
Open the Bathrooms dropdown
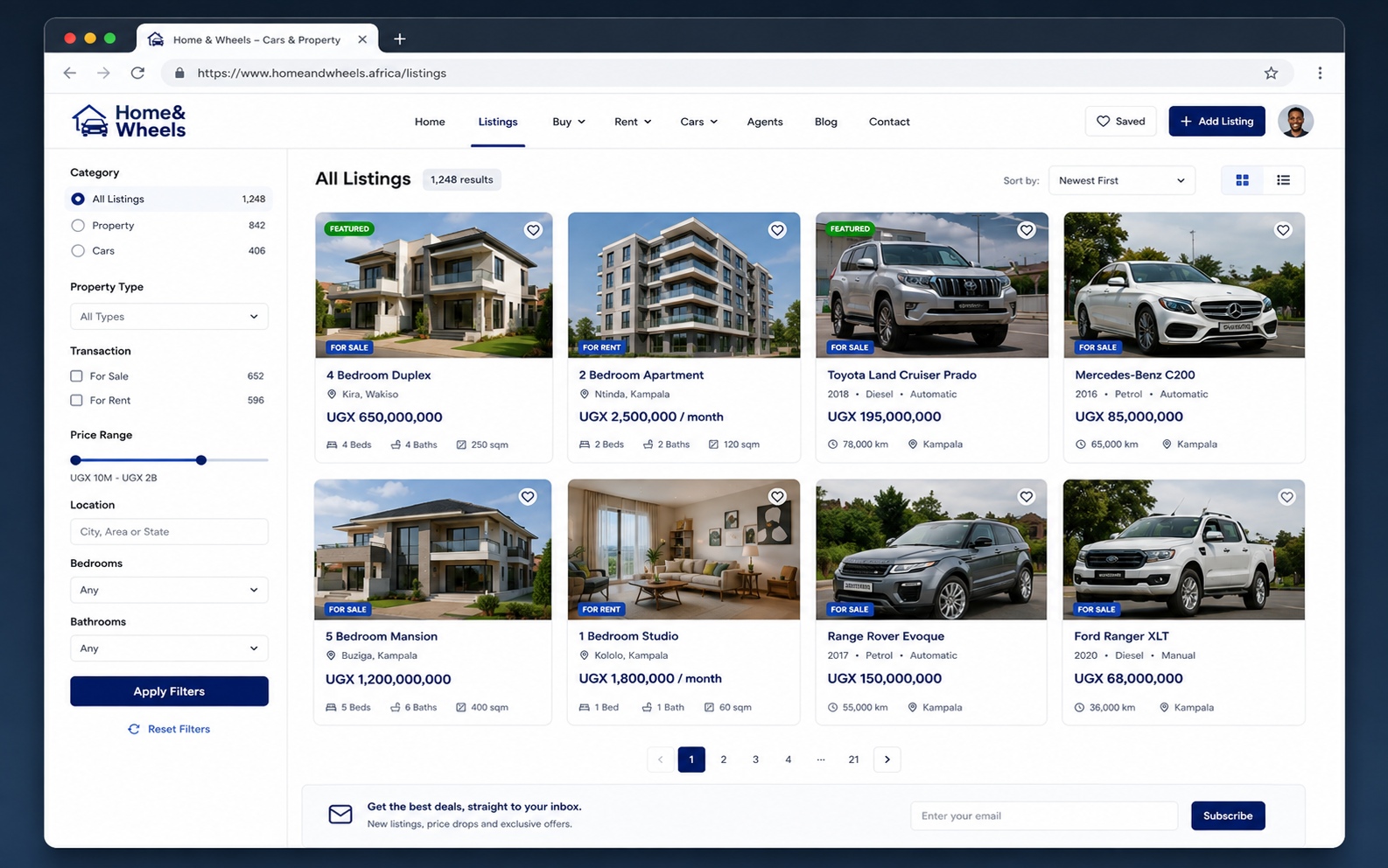pos(169,648)
